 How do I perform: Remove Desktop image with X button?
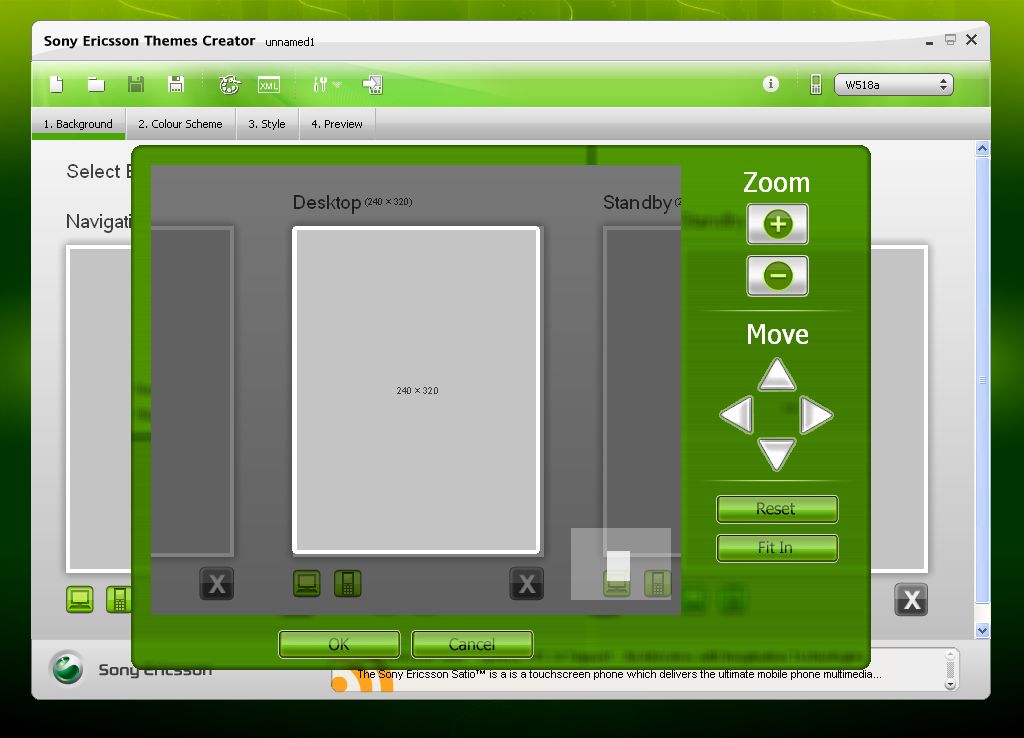526,584
